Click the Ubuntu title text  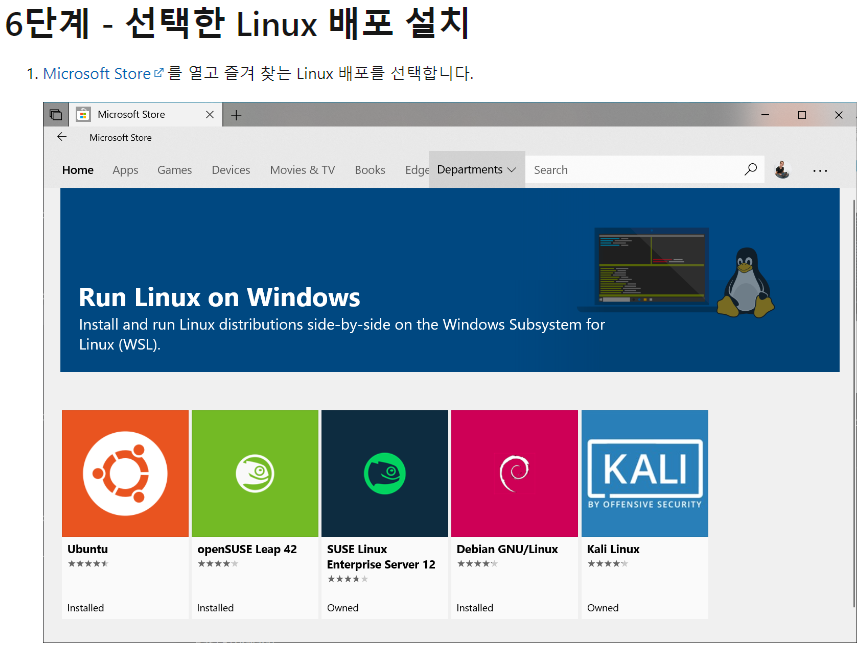pos(87,549)
